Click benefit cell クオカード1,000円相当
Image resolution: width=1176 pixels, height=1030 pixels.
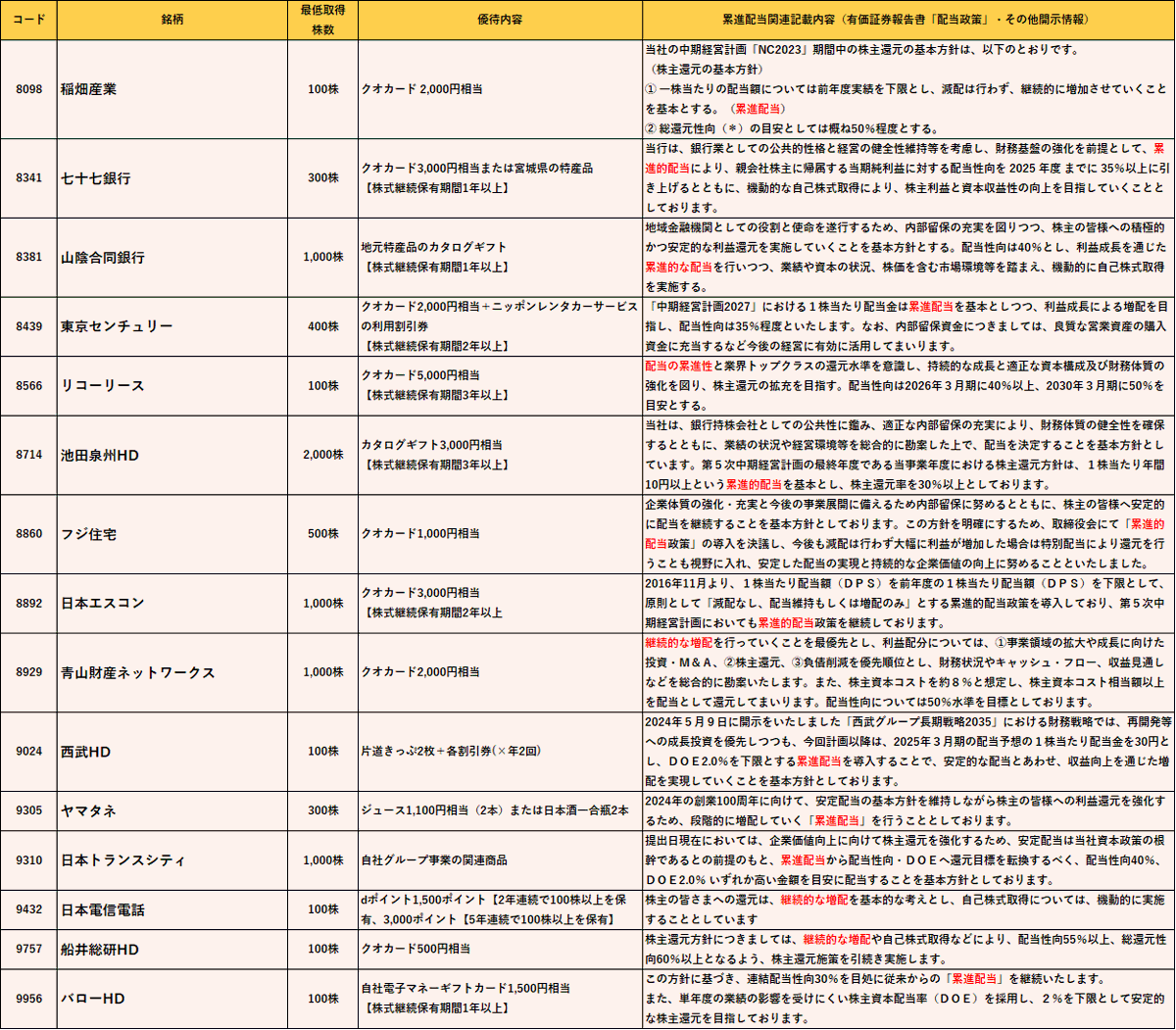tap(501, 534)
